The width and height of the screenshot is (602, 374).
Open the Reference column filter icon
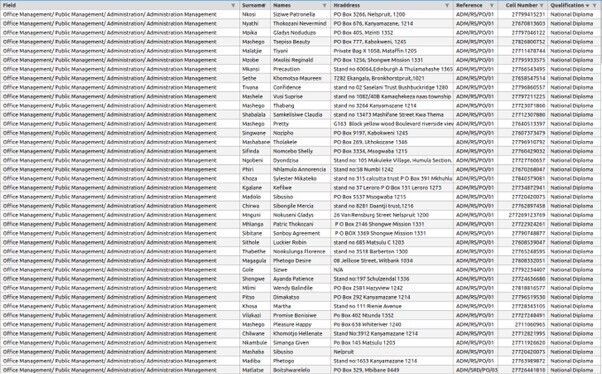pos(492,5)
